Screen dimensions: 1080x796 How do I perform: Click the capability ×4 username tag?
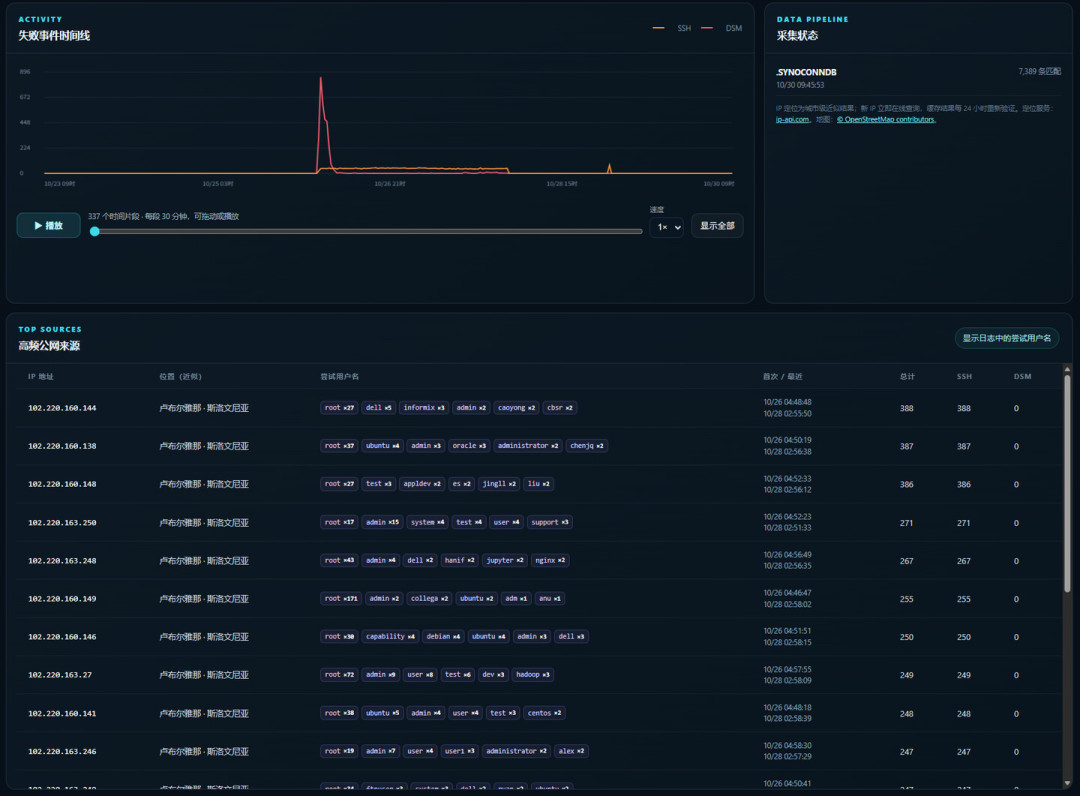click(x=390, y=636)
